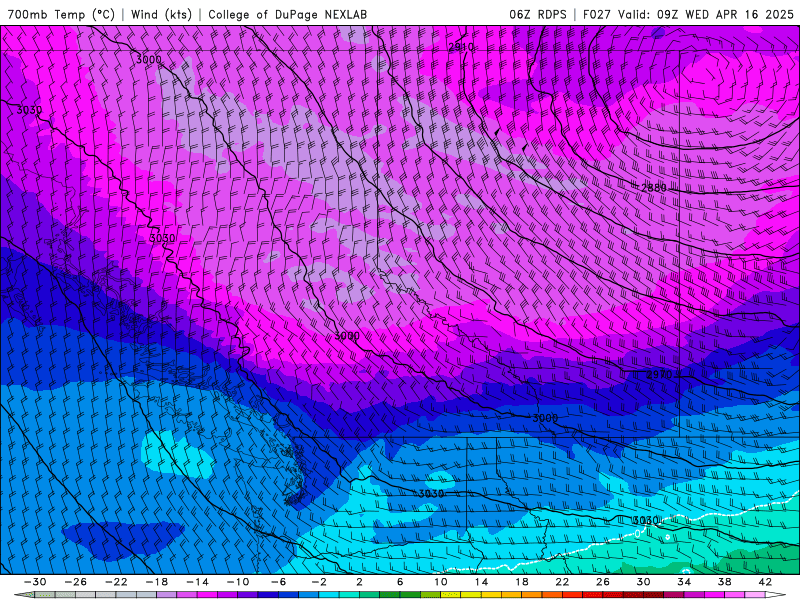
Task: Click the 26 colorbar scale label
Action: (603, 582)
